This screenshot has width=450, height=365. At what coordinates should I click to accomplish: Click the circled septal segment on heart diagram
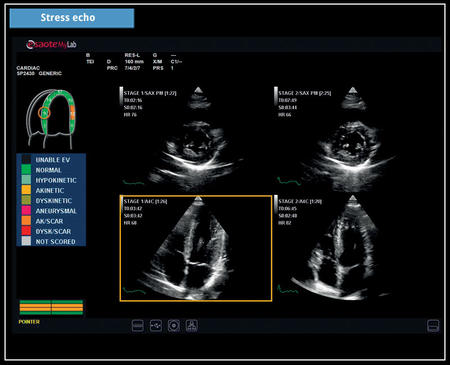point(44,113)
